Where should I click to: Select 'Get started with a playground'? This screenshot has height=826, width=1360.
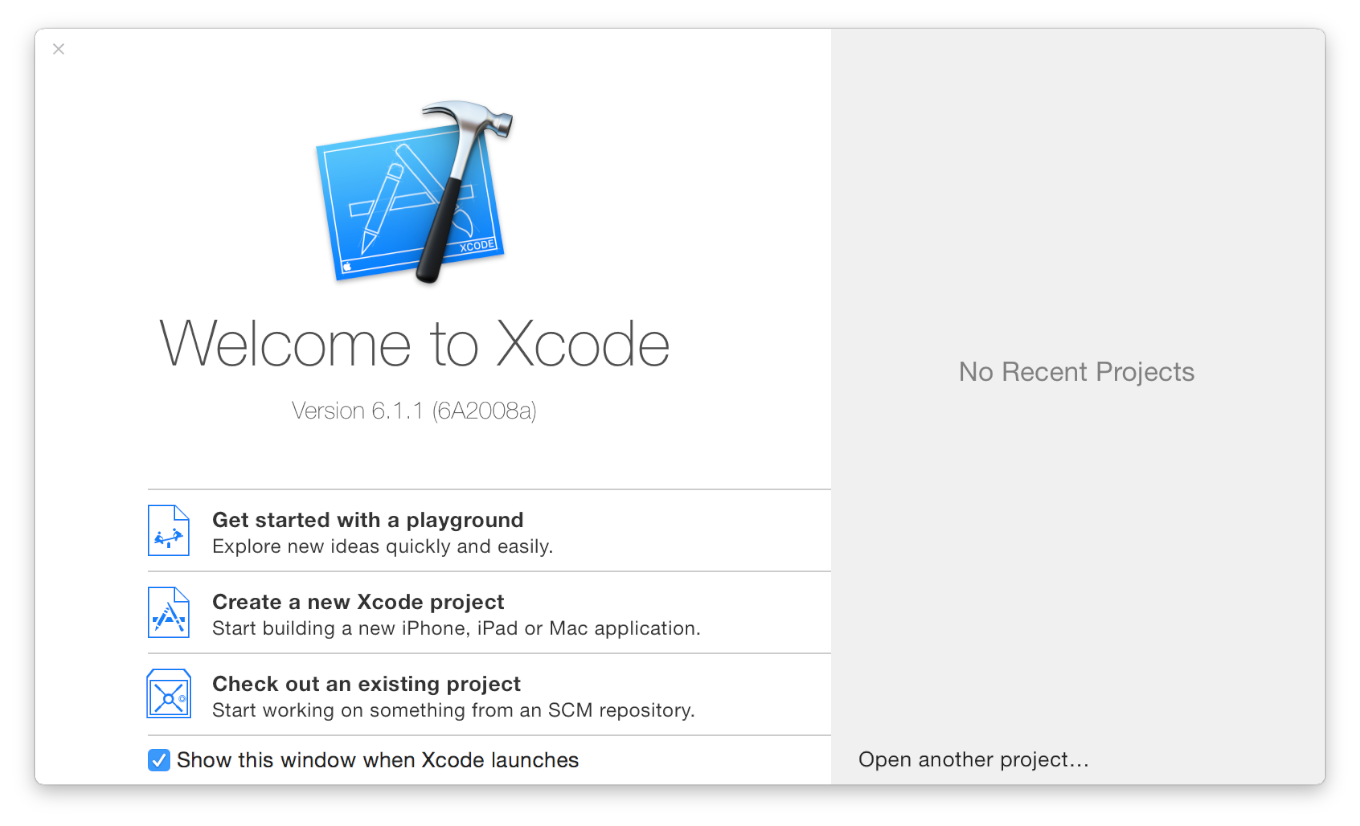point(367,520)
